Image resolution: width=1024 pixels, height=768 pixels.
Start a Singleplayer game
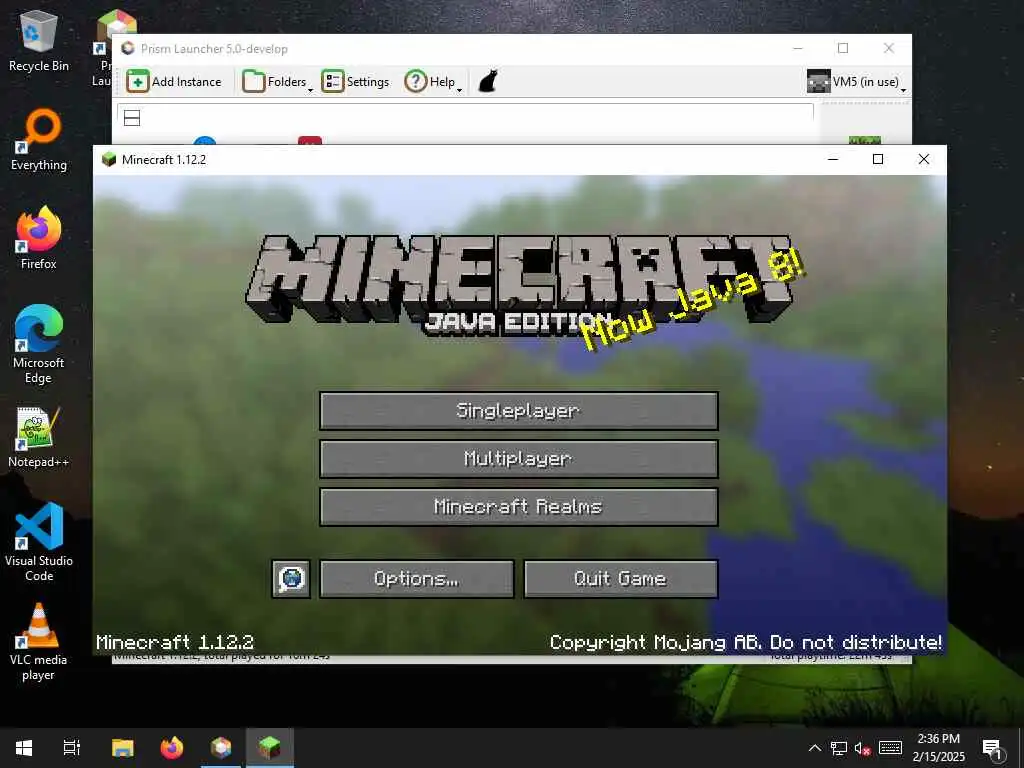(519, 411)
